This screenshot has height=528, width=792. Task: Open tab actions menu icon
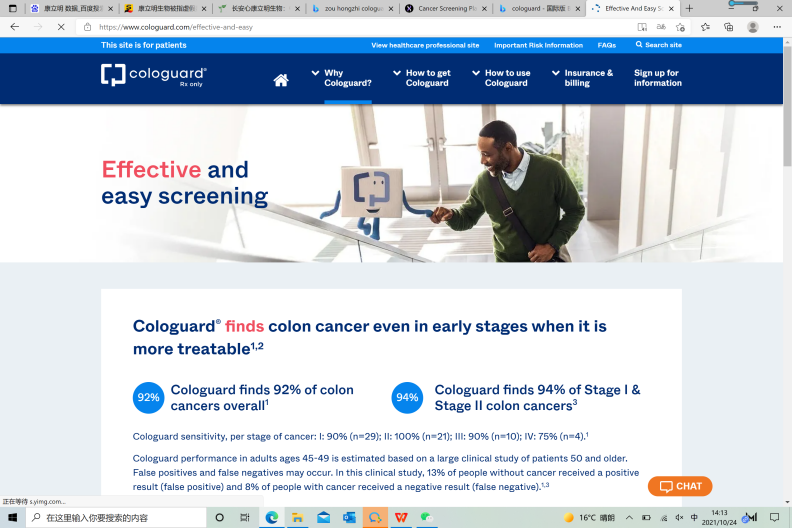click(x=13, y=9)
